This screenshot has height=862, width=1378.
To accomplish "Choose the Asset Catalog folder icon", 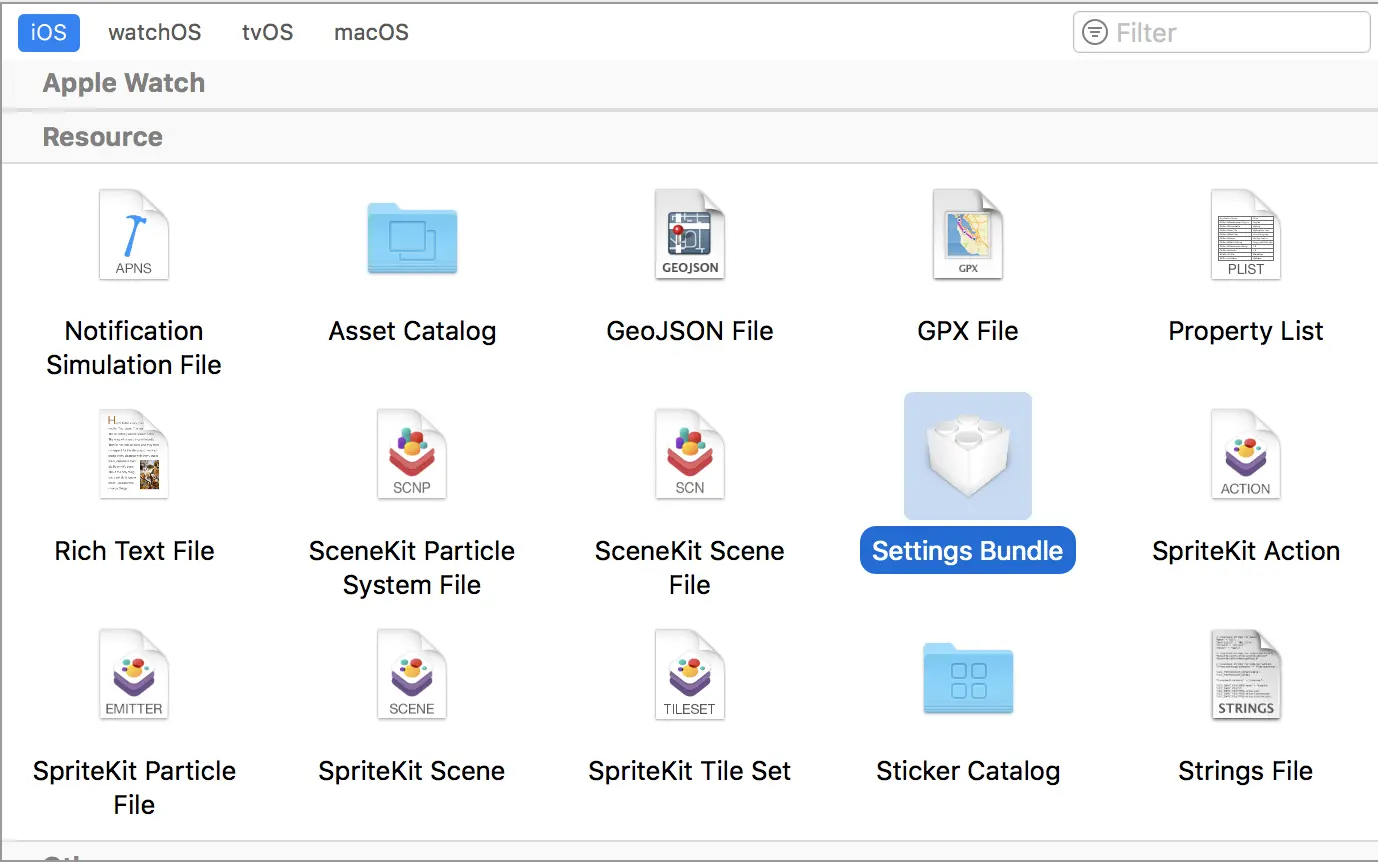I will (x=412, y=238).
